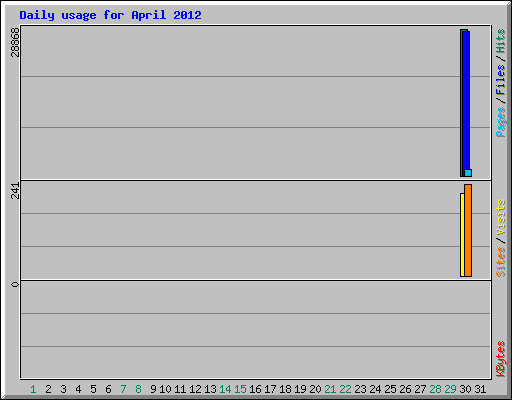Click day label 26 on x-axis

[x=405, y=389]
